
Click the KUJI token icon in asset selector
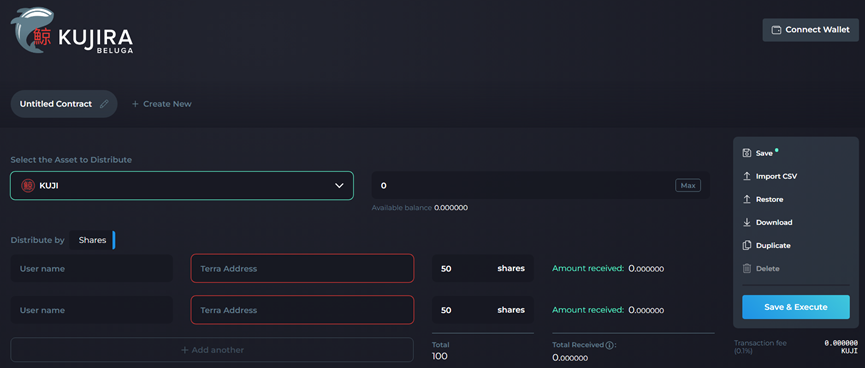tap(28, 186)
